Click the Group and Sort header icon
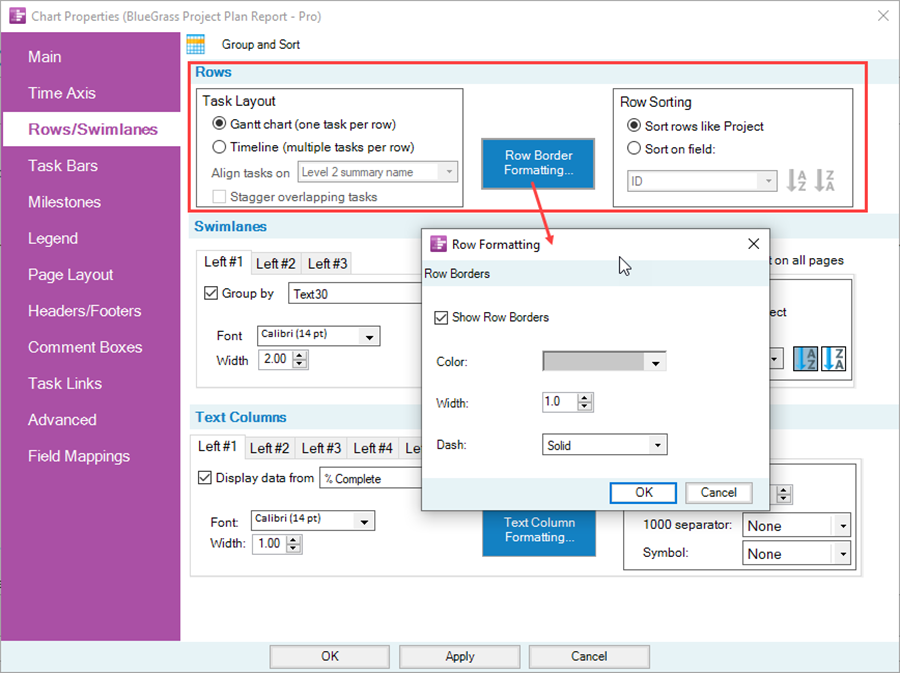This screenshot has width=900, height=673. (196, 43)
